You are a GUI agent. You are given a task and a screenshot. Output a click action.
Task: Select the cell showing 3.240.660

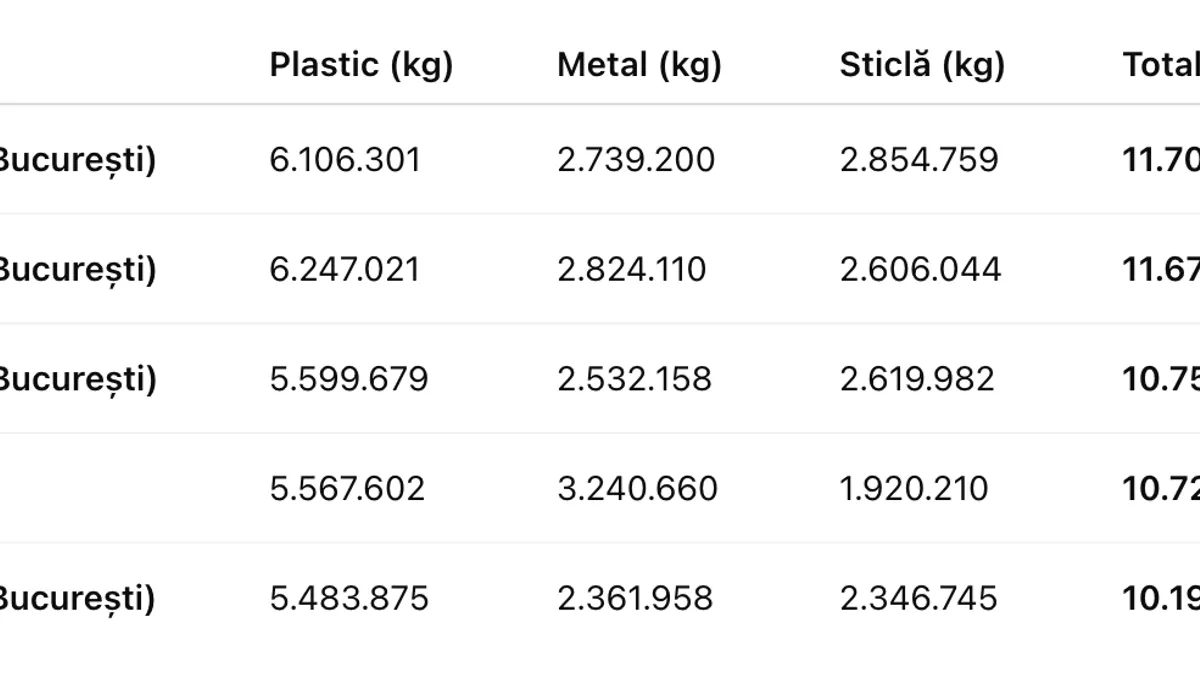tap(637, 489)
